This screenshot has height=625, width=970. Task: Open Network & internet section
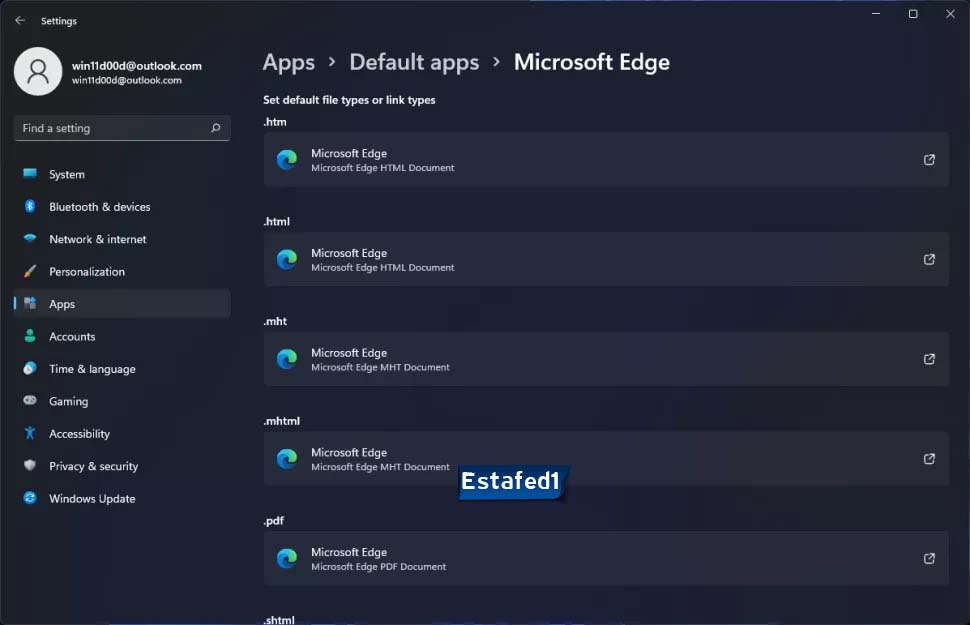[97, 239]
